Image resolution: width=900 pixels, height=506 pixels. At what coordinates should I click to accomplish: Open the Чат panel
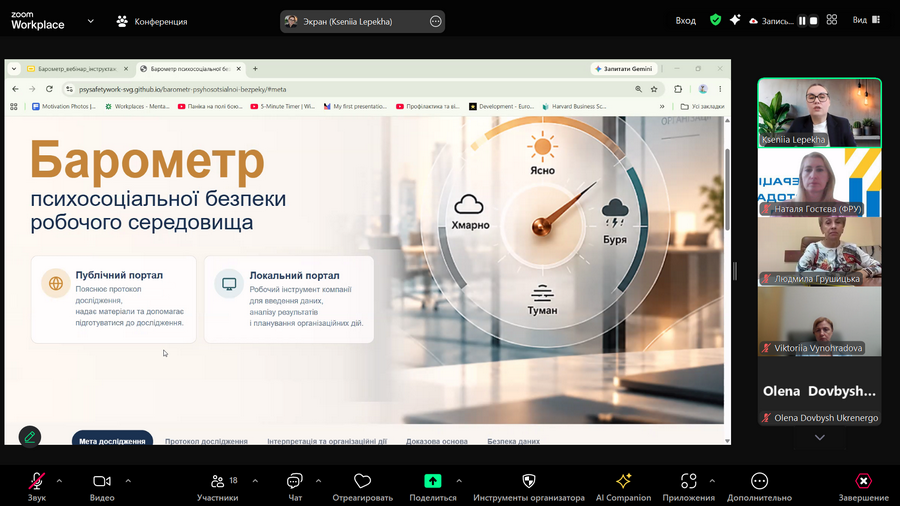pos(294,481)
